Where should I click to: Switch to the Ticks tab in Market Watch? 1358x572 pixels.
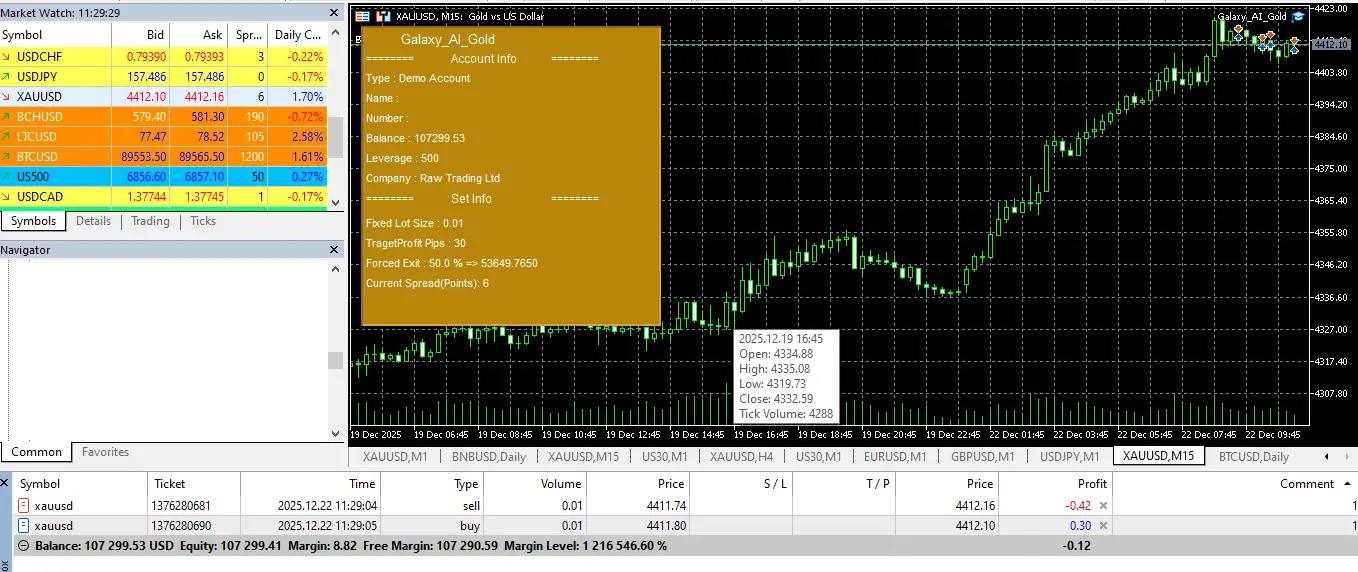(x=203, y=221)
